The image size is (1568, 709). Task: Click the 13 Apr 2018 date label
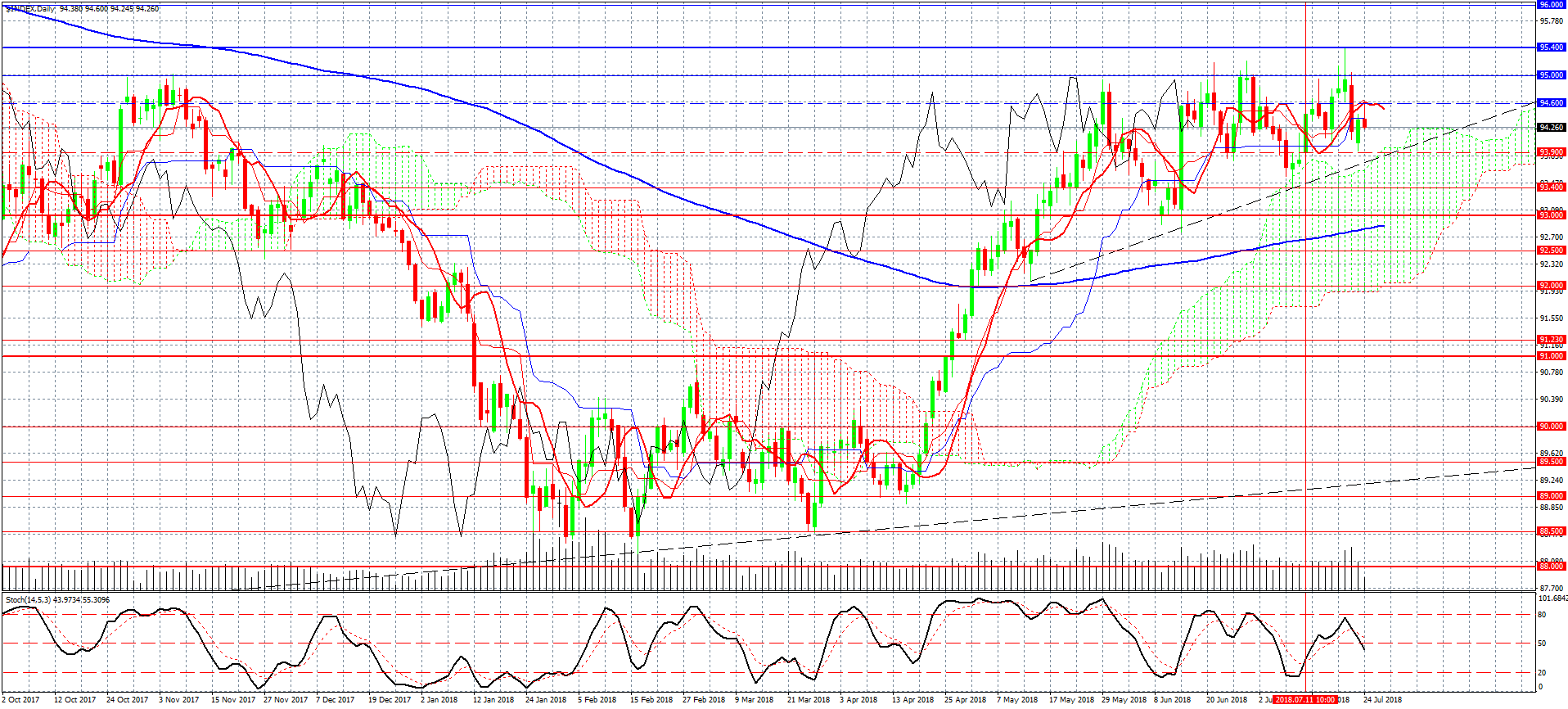coord(912,700)
